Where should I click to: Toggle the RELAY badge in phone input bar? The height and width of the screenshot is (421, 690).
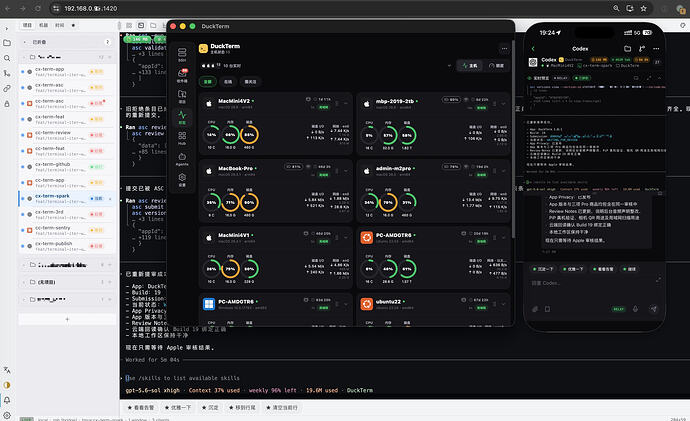619,309
